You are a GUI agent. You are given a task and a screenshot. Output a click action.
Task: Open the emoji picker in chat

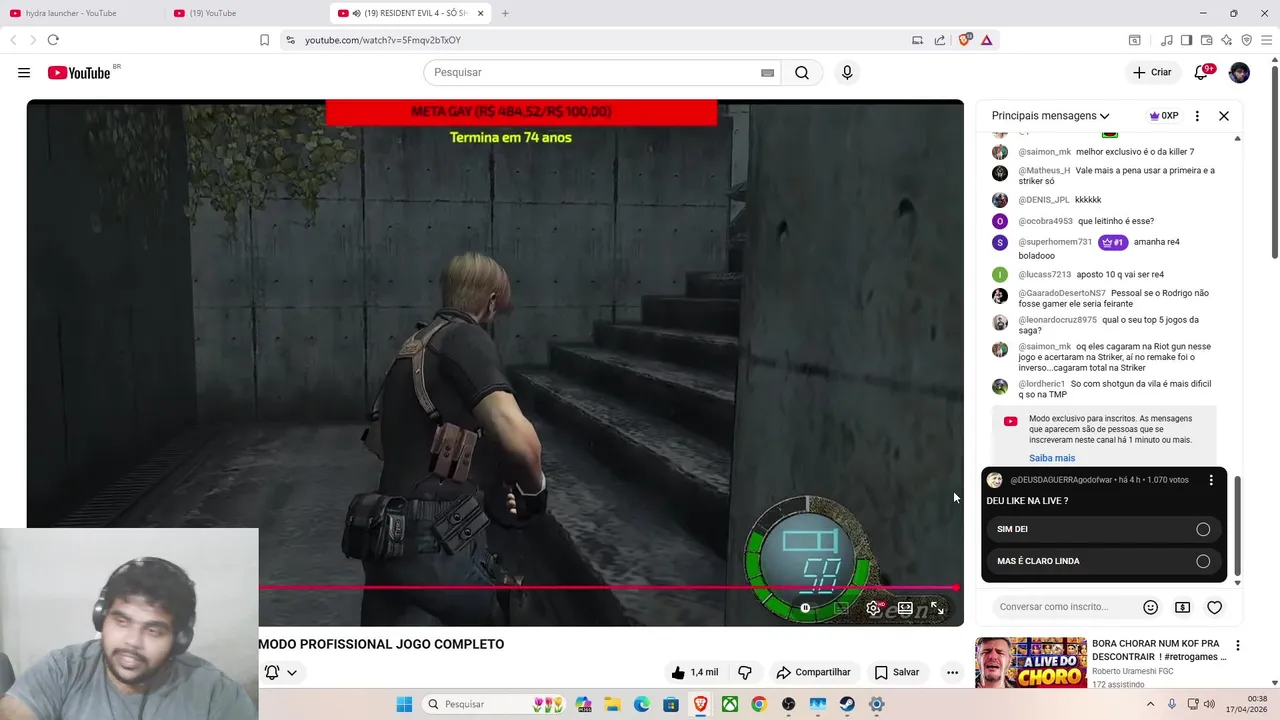coord(1151,607)
